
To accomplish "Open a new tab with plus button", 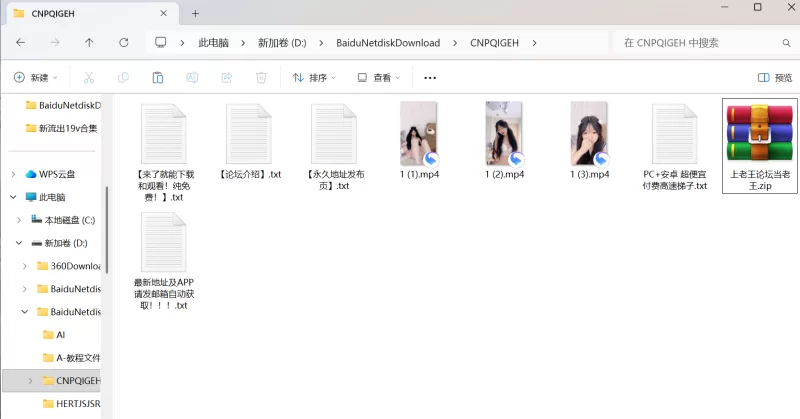I will pos(195,14).
